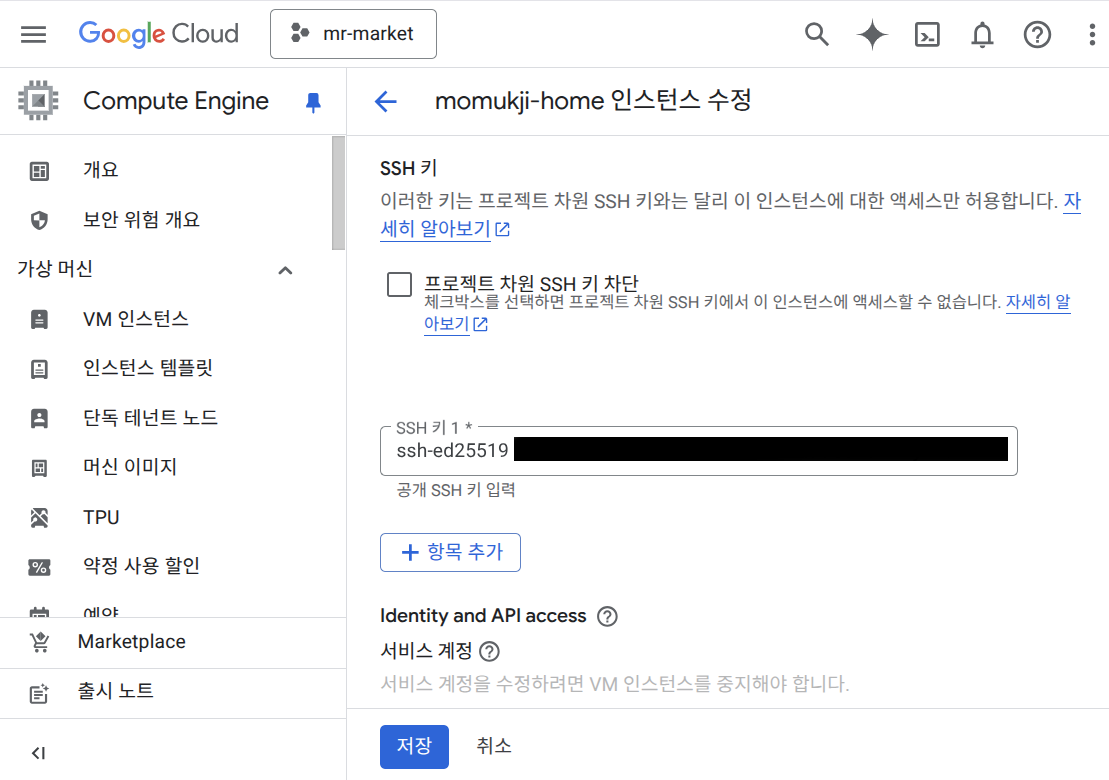The width and height of the screenshot is (1109, 780).
Task: Open the help question mark menu
Action: (1037, 34)
